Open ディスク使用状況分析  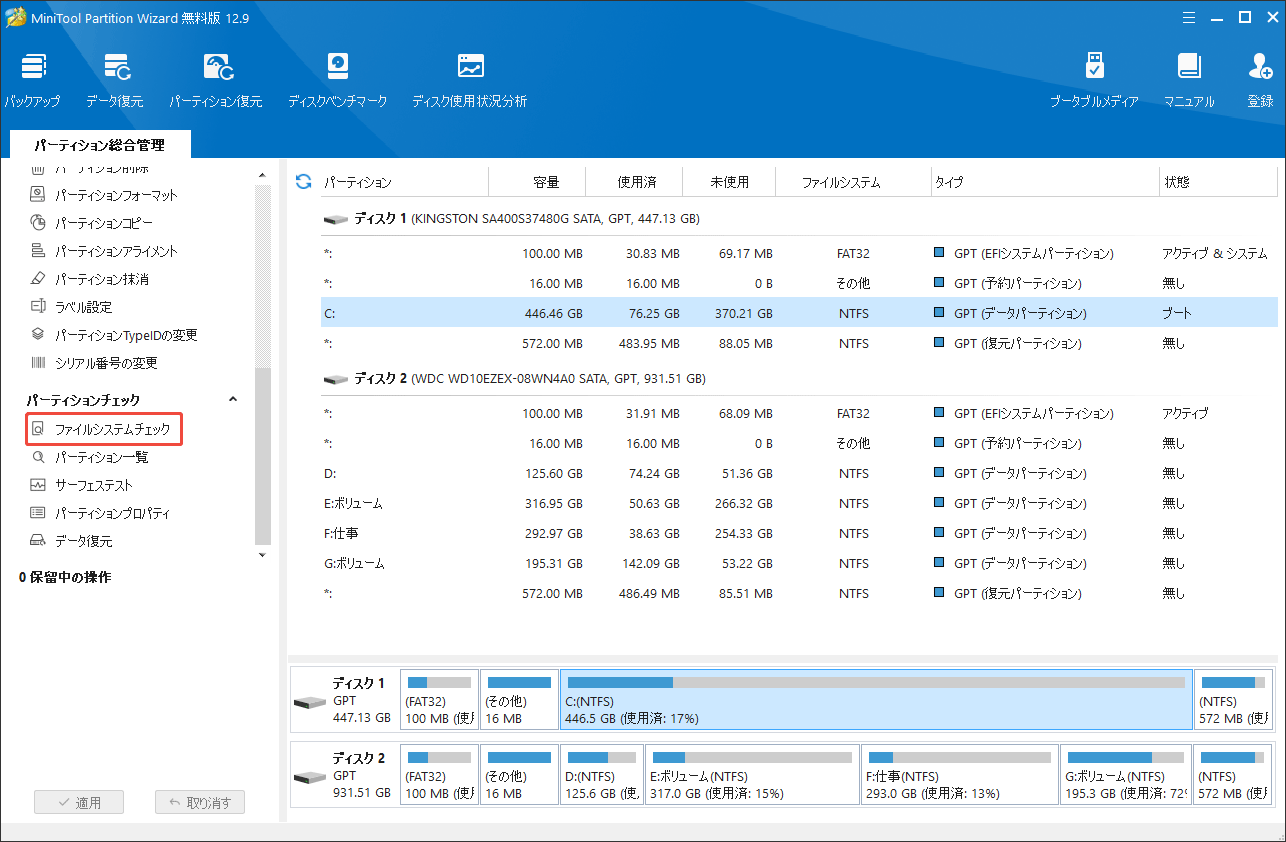(469, 80)
